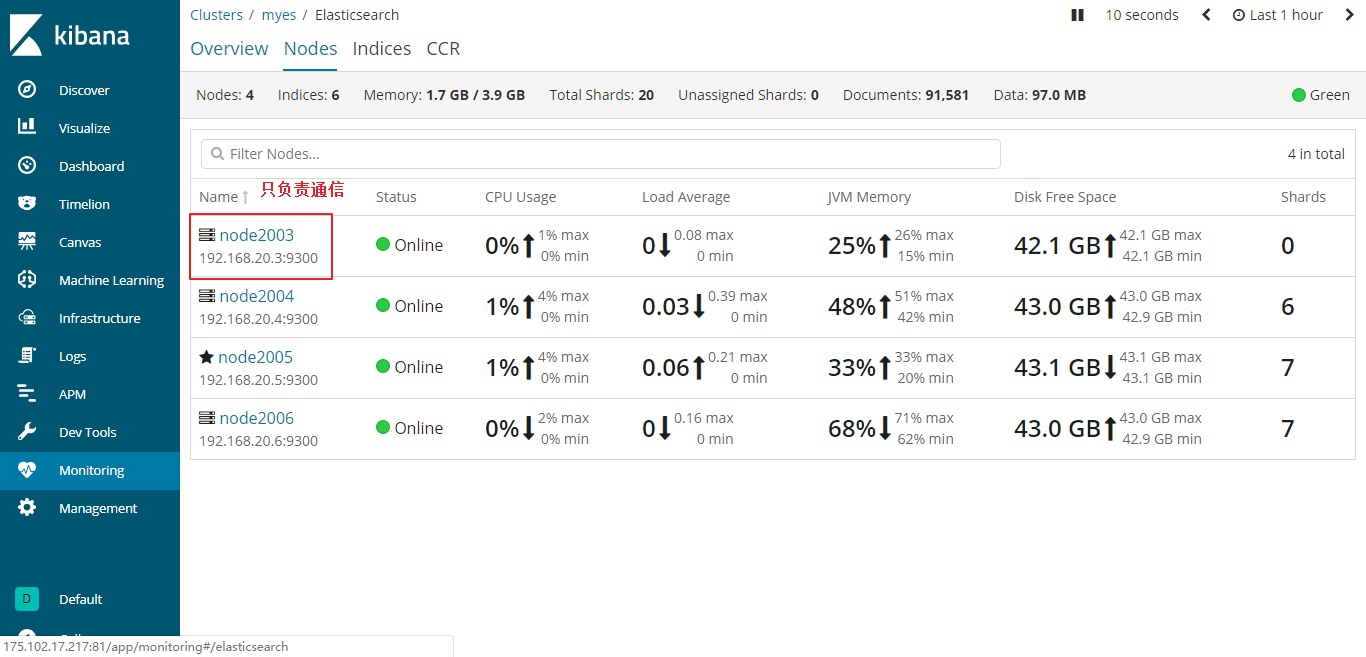Image resolution: width=1366 pixels, height=657 pixels.
Task: Open node2005 details link
Action: point(255,357)
